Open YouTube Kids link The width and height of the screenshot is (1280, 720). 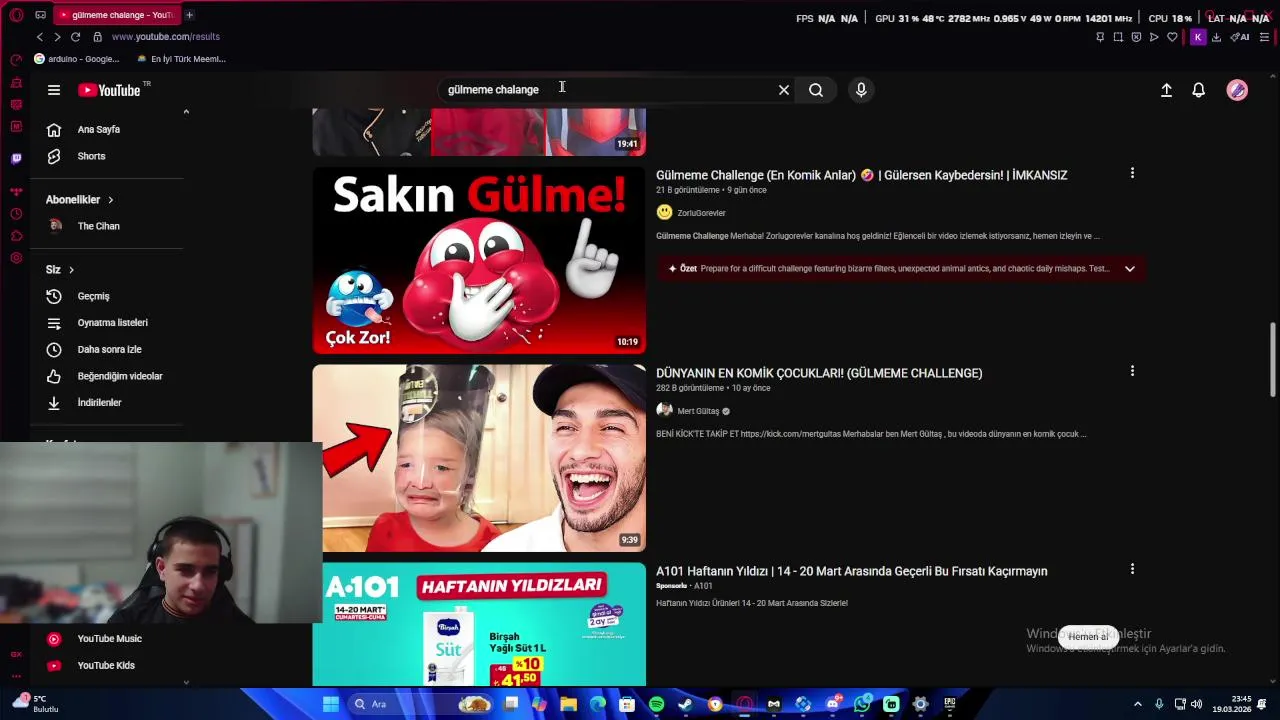click(108, 665)
